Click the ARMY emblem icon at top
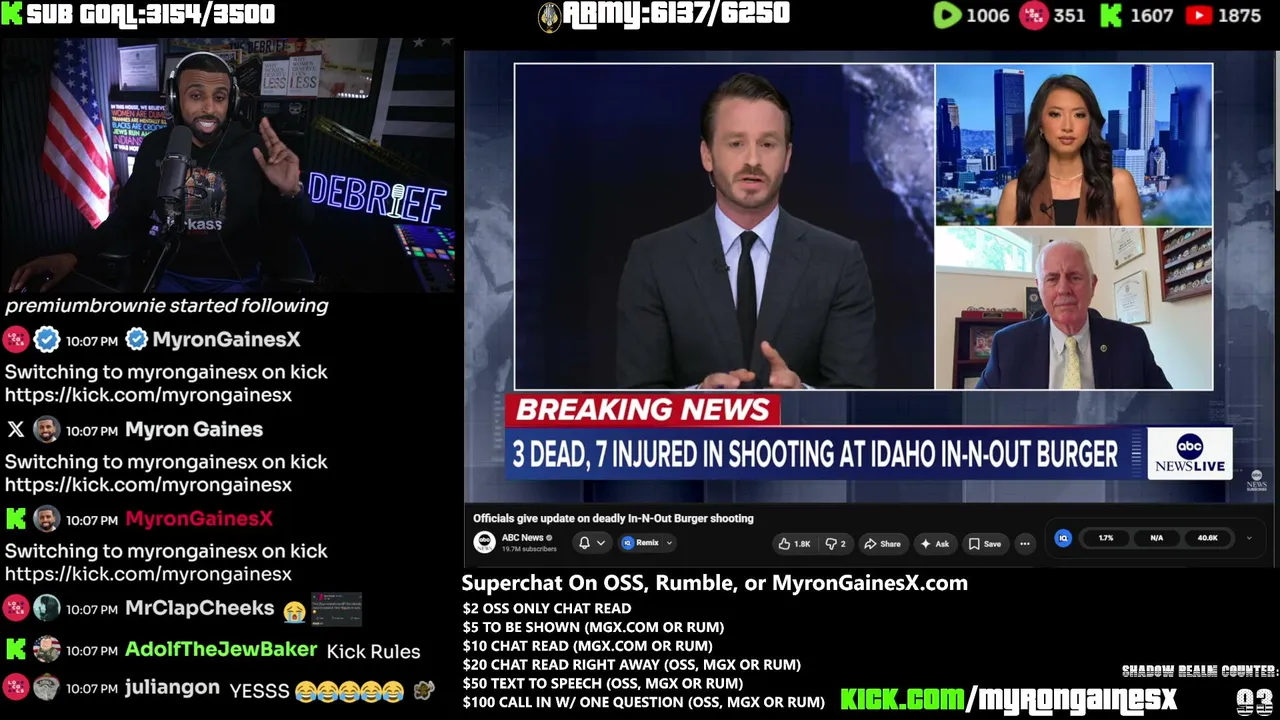This screenshot has height=720, width=1280. pyautogui.click(x=549, y=17)
